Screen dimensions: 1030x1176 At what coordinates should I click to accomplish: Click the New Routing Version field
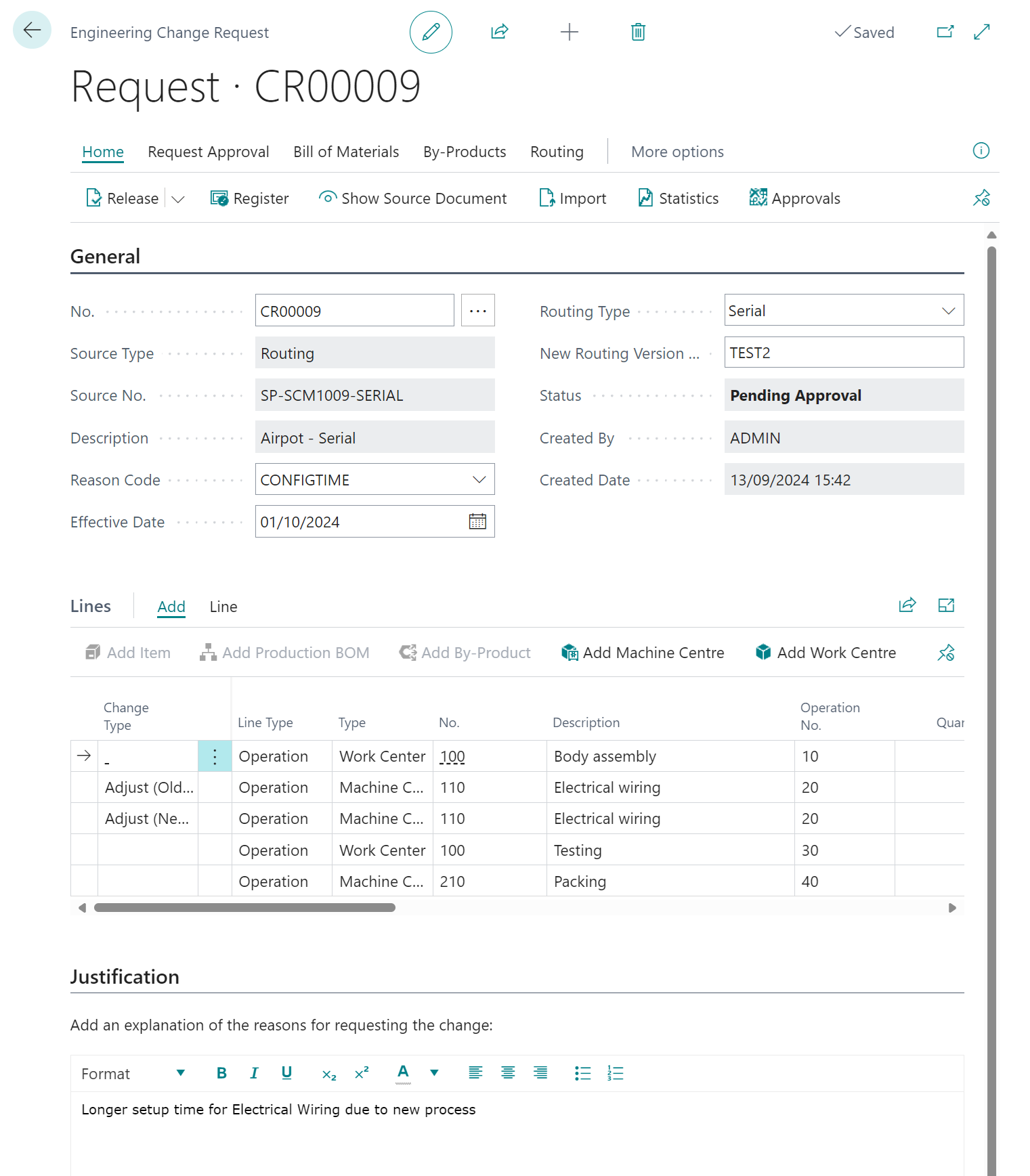click(843, 353)
